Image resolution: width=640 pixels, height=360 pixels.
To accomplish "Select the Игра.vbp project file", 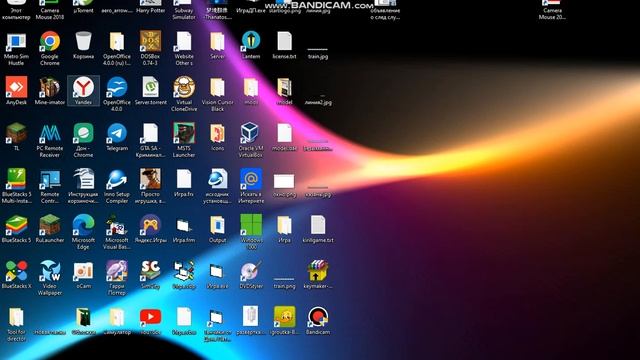I will coord(184,275).
